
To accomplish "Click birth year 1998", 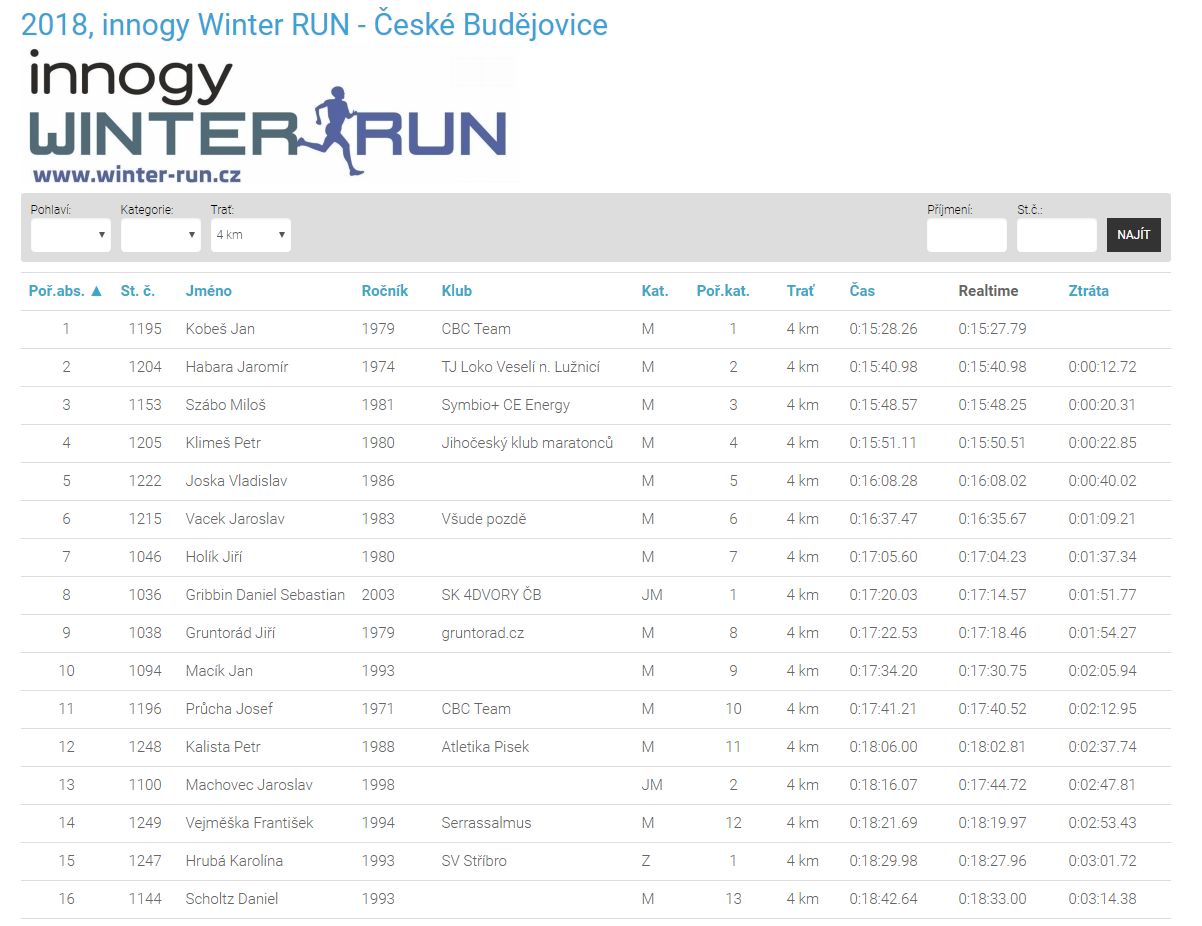I will pyautogui.click(x=378, y=785).
